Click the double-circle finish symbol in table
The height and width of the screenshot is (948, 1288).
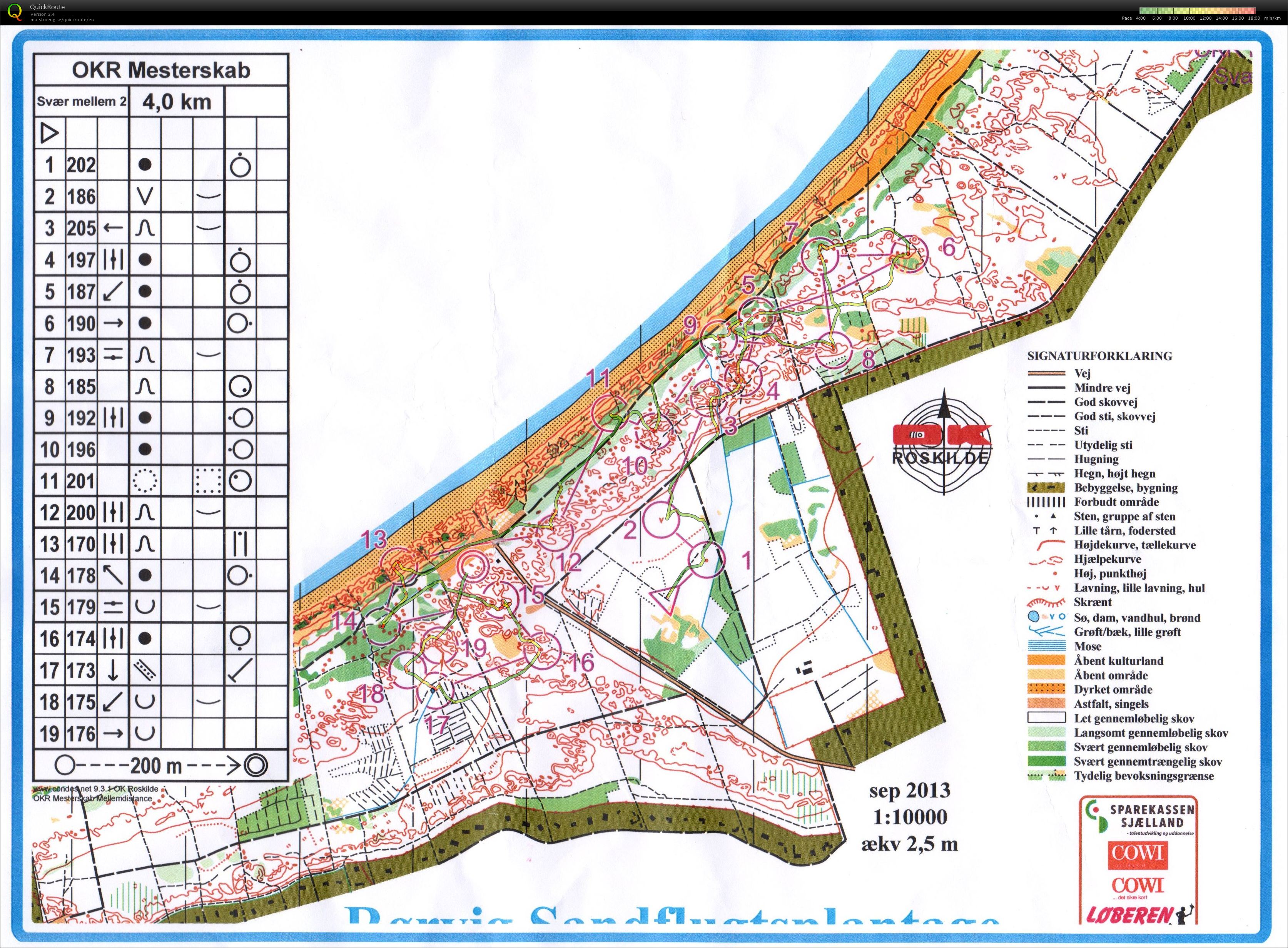(256, 764)
